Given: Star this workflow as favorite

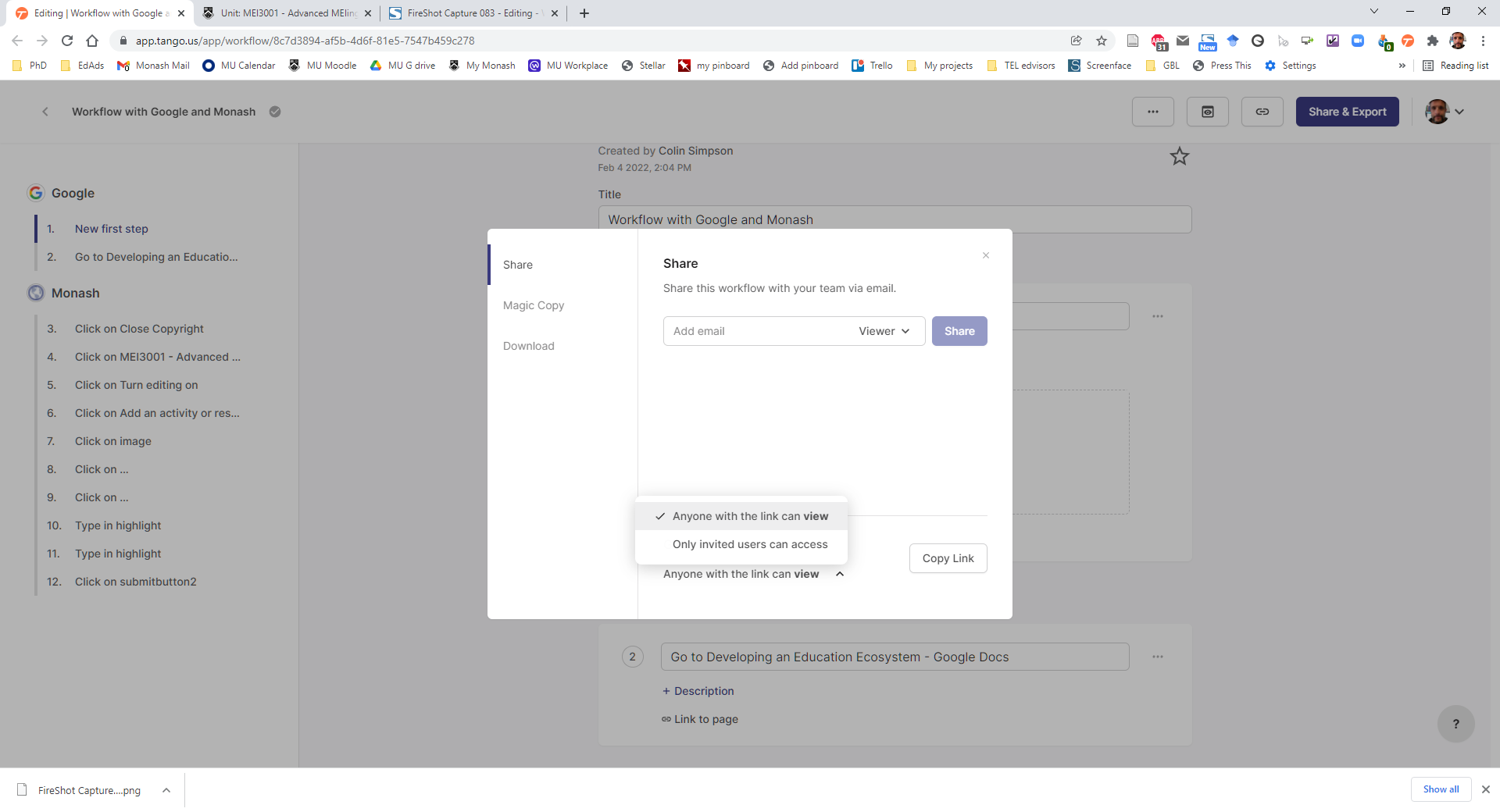Looking at the screenshot, I should coord(1180,156).
